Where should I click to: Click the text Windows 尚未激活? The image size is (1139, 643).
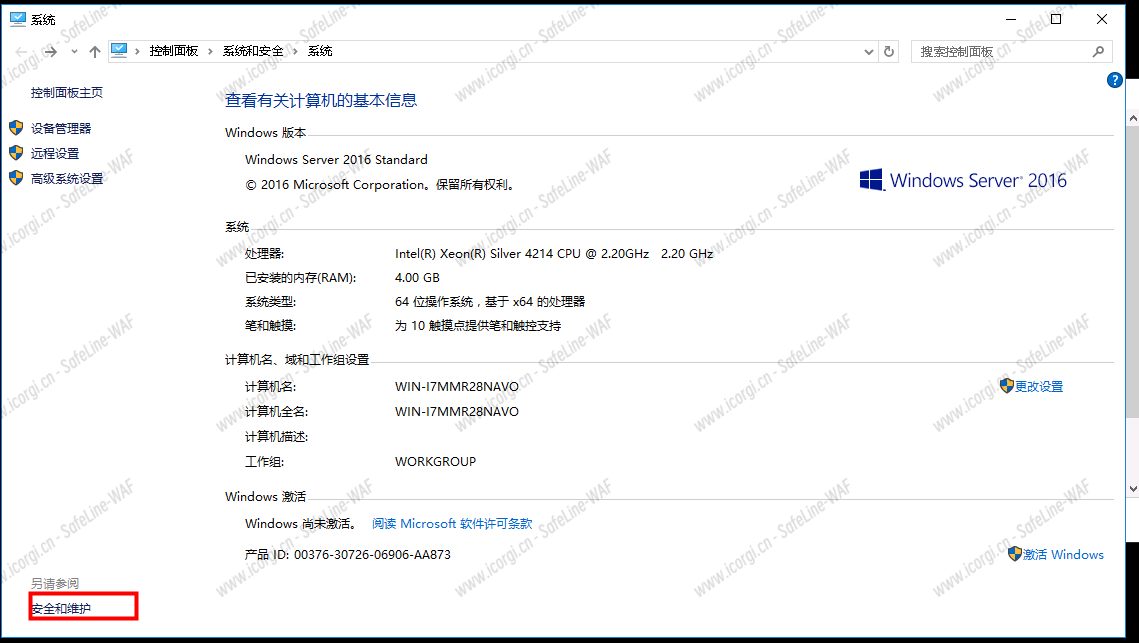pos(301,524)
